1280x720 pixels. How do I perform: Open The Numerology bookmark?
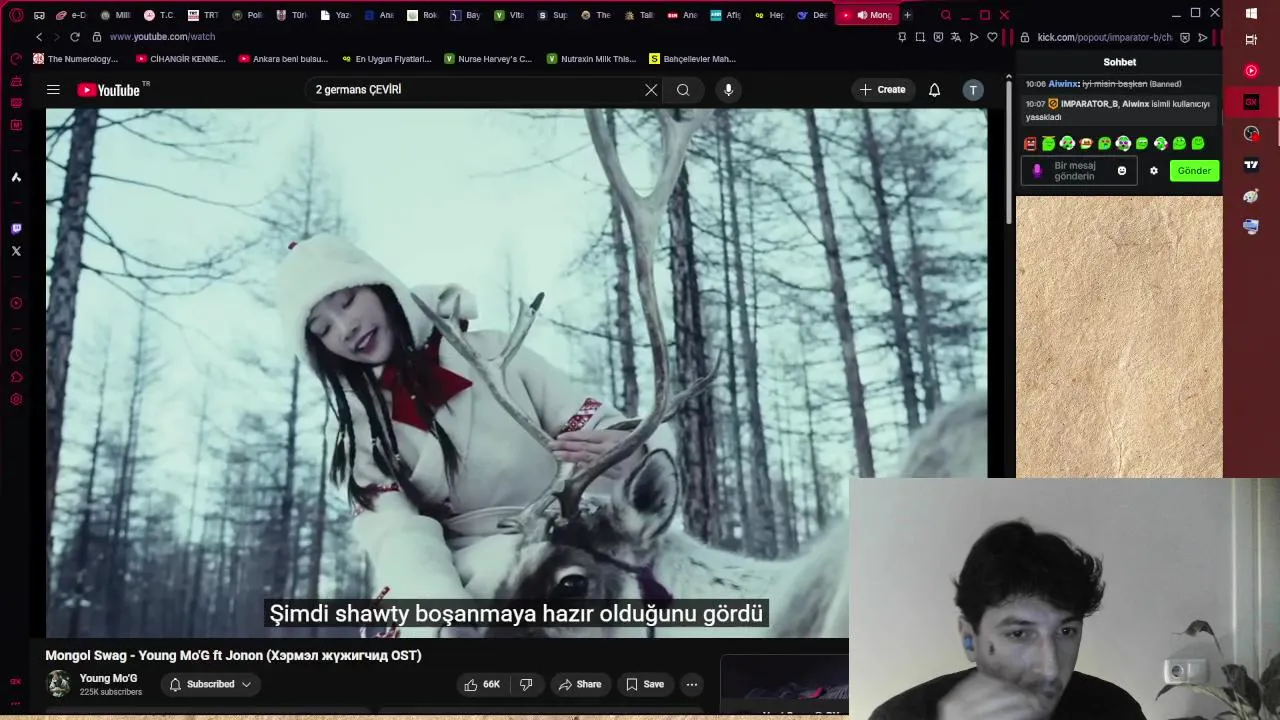point(76,59)
